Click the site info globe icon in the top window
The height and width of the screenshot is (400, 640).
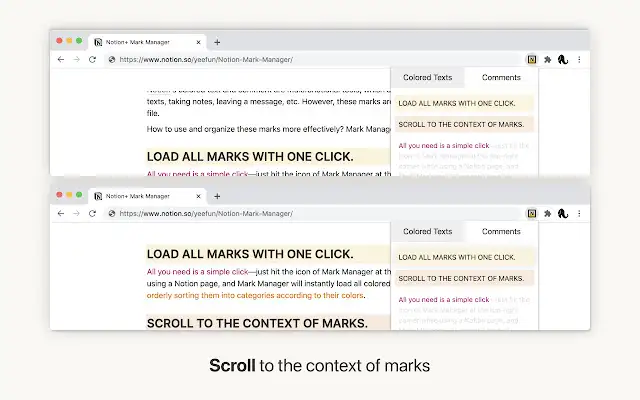tap(111, 60)
